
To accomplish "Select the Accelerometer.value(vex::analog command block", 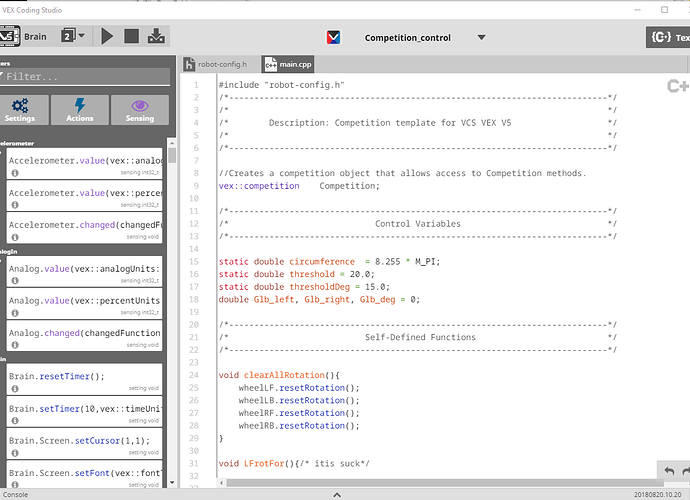I will [x=84, y=163].
